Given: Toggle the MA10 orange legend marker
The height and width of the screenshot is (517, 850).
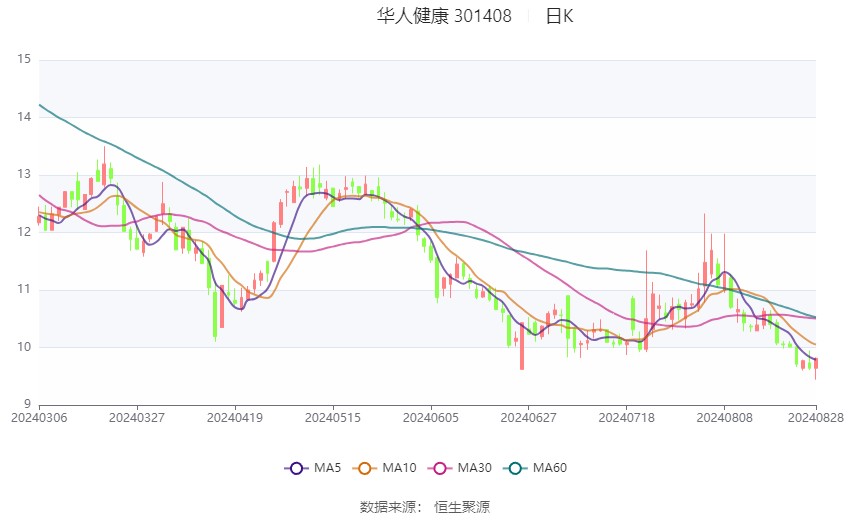Looking at the screenshot, I should [x=364, y=468].
